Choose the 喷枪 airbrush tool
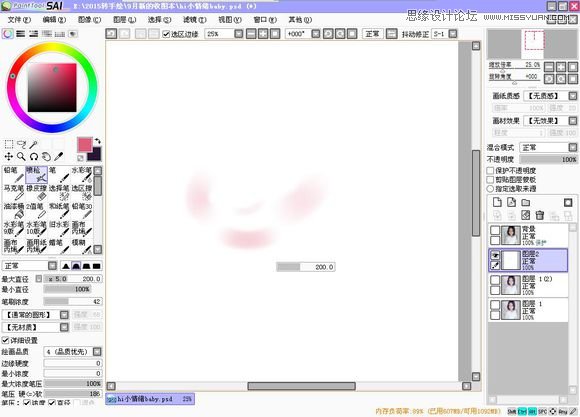 pyautogui.click(x=36, y=174)
